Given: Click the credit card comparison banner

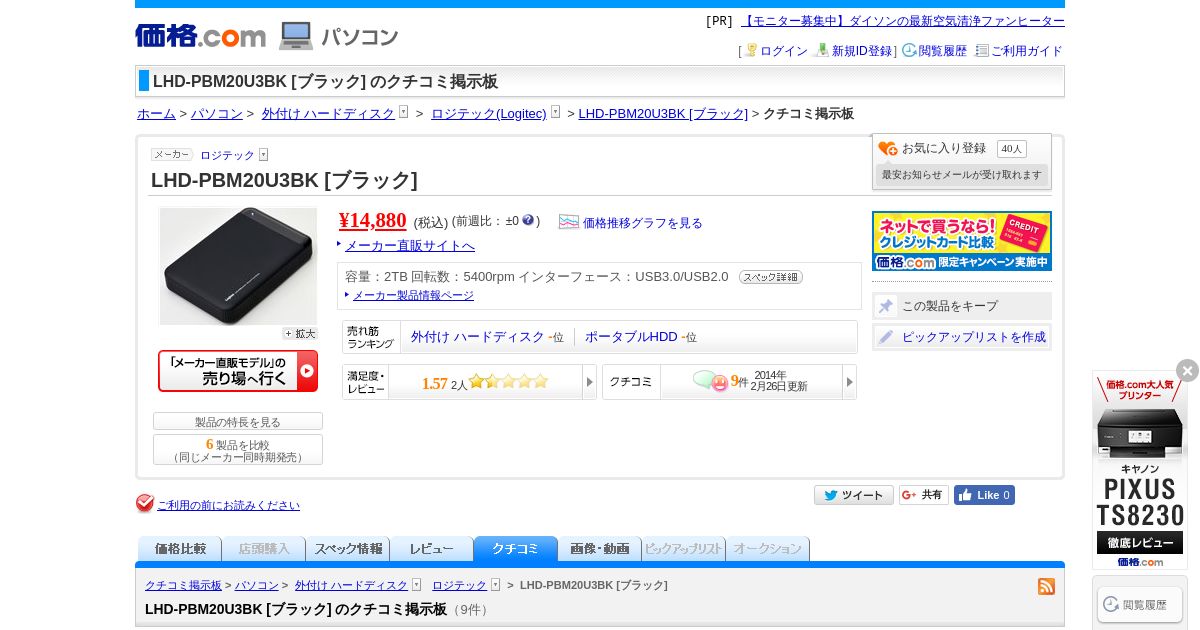Looking at the screenshot, I should (962, 241).
